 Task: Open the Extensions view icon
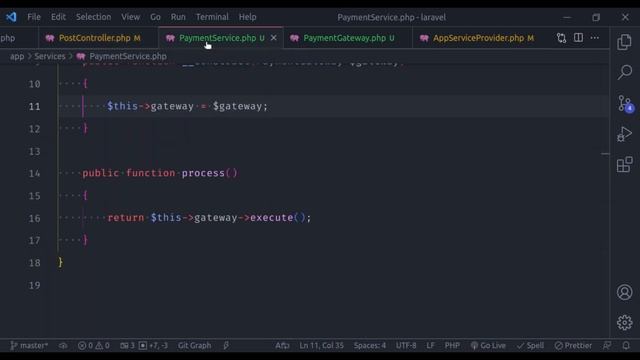[x=624, y=164]
